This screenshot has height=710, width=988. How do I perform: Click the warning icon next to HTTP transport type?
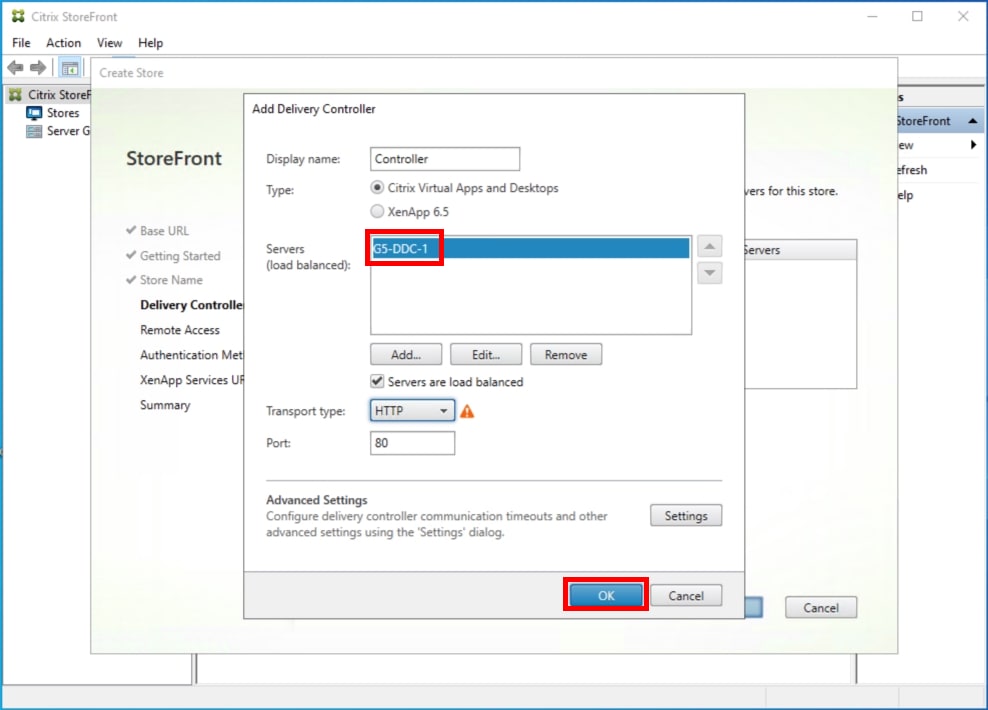pos(467,410)
